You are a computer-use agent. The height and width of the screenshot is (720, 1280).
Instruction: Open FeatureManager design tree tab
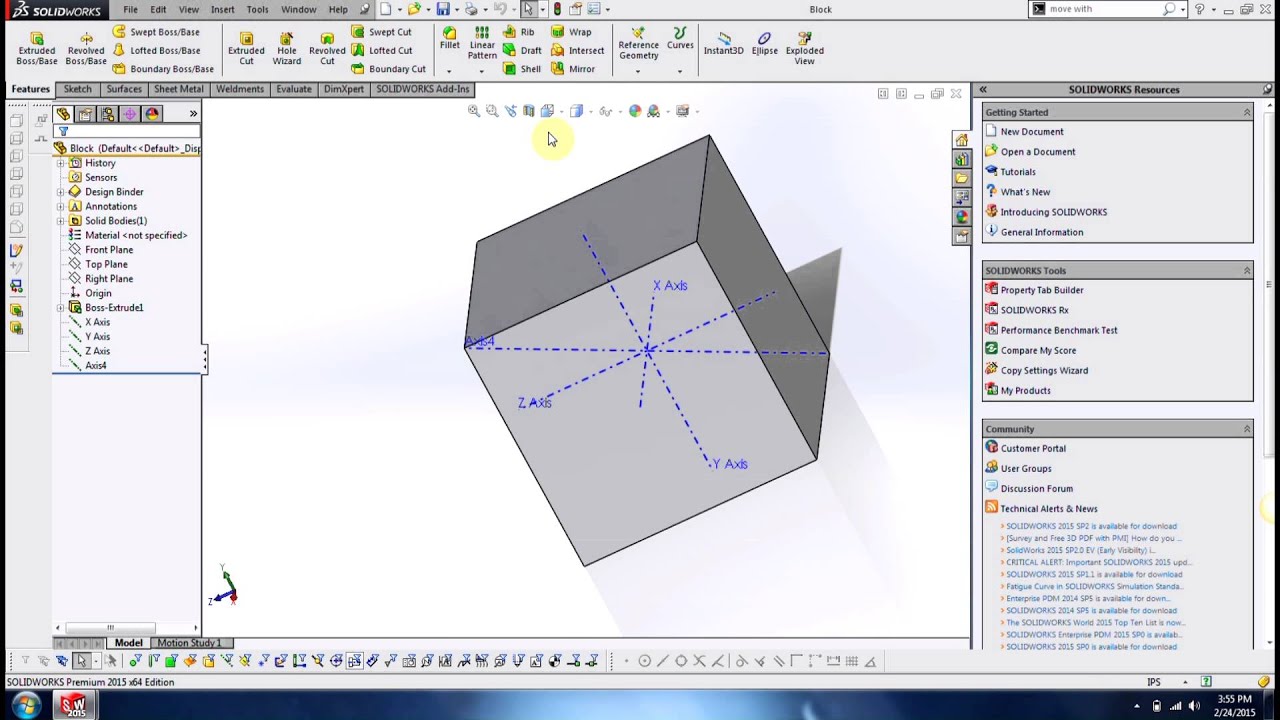pyautogui.click(x=64, y=114)
